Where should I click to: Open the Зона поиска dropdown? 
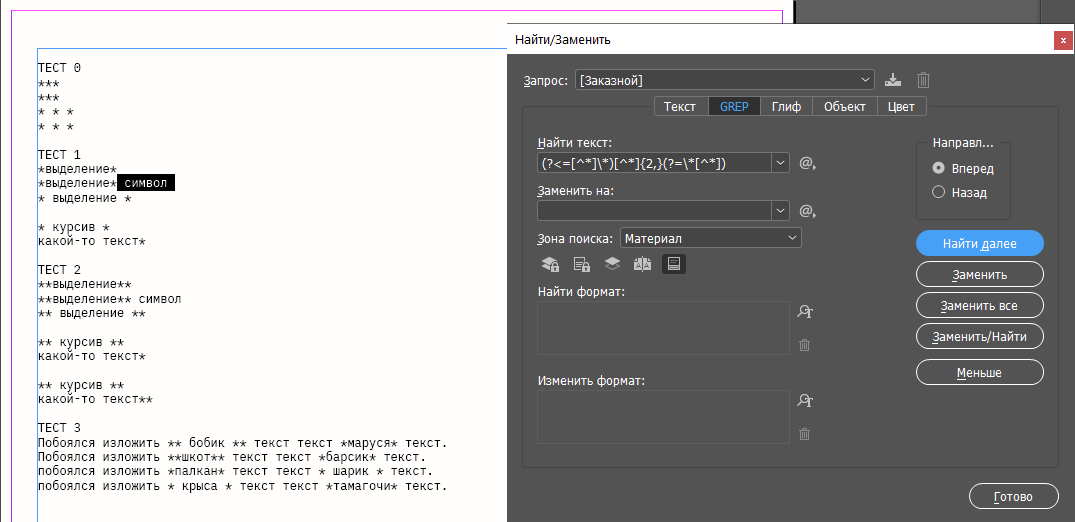pyautogui.click(x=792, y=238)
